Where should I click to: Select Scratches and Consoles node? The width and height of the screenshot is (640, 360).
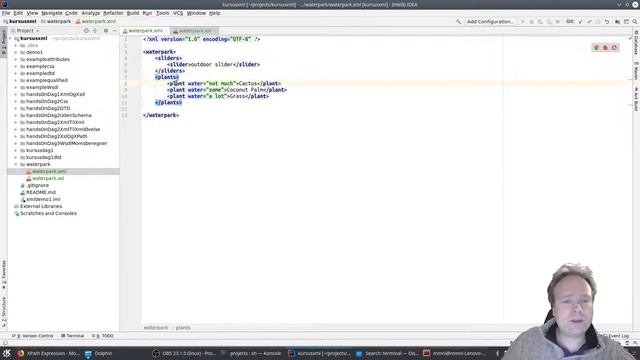[x=48, y=213]
